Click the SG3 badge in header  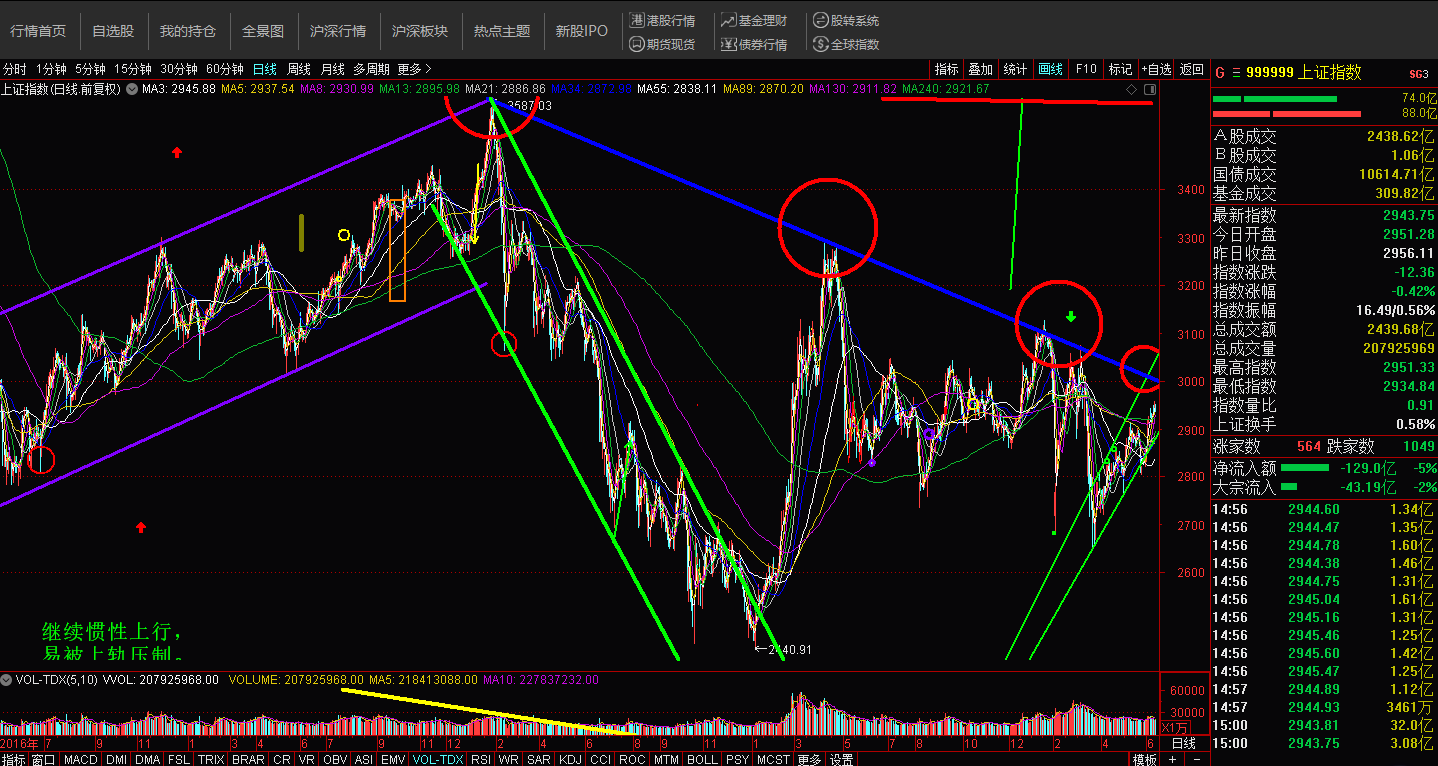tap(1418, 73)
